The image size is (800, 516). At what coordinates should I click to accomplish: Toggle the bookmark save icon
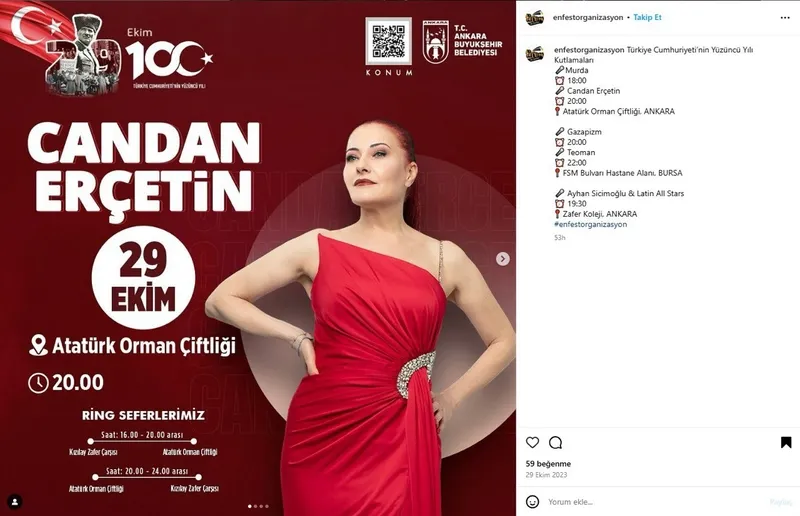786,443
